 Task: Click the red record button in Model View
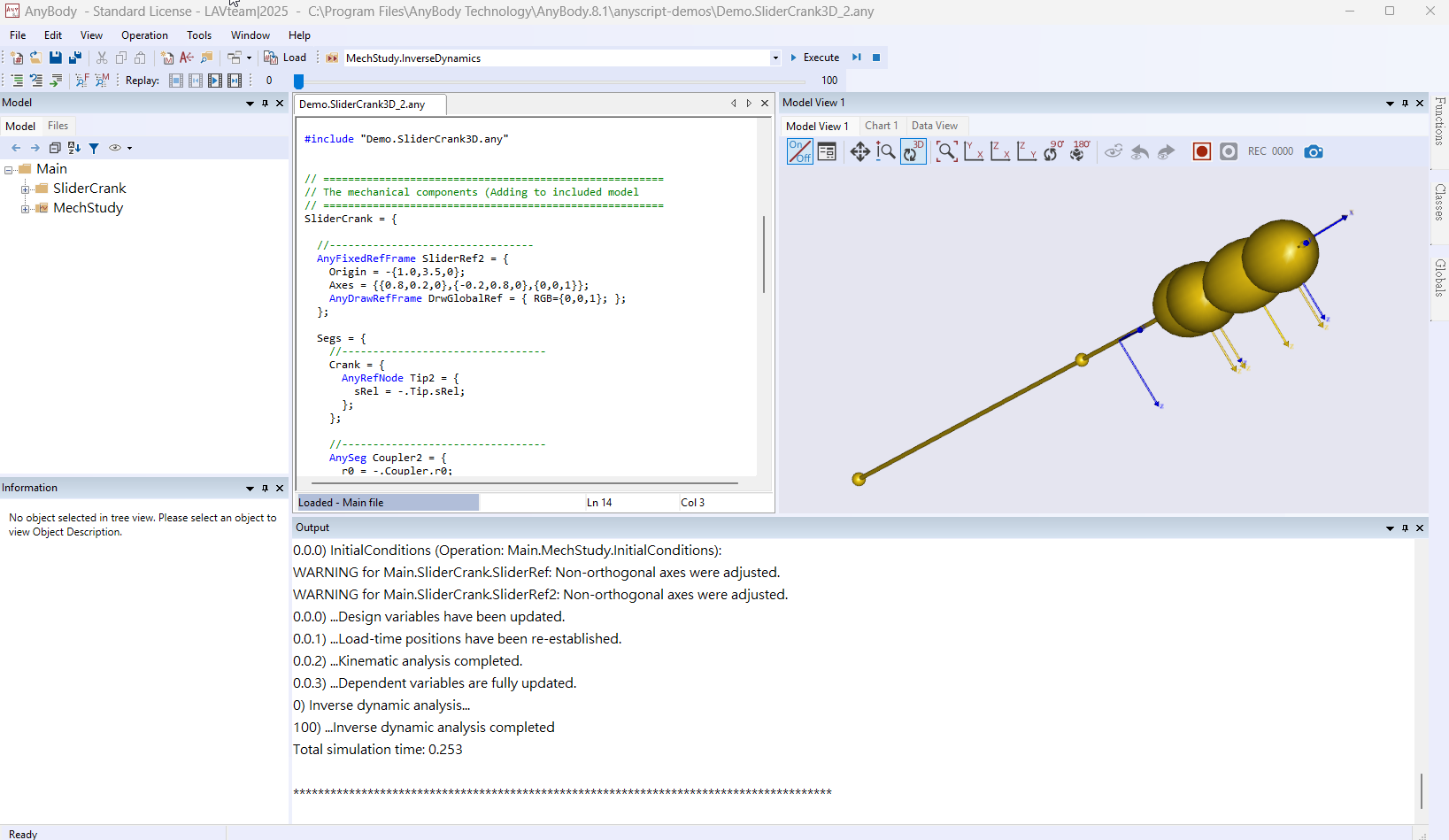click(1201, 151)
